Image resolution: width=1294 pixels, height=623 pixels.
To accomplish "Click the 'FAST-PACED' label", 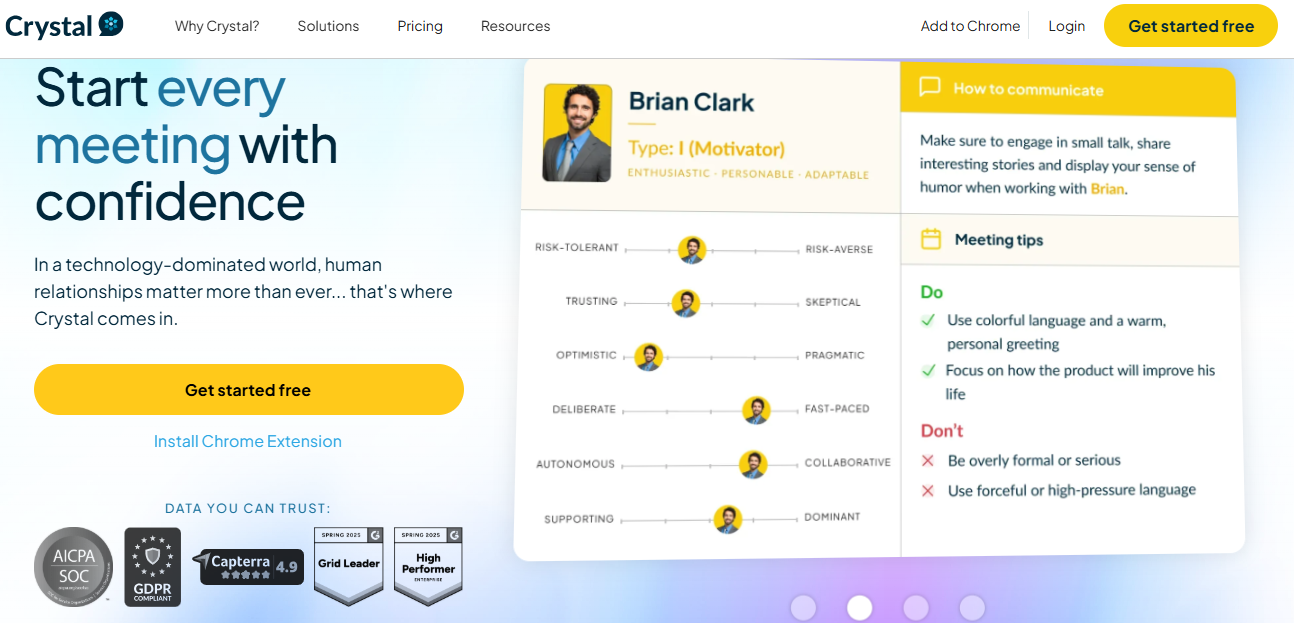I will (x=837, y=408).
